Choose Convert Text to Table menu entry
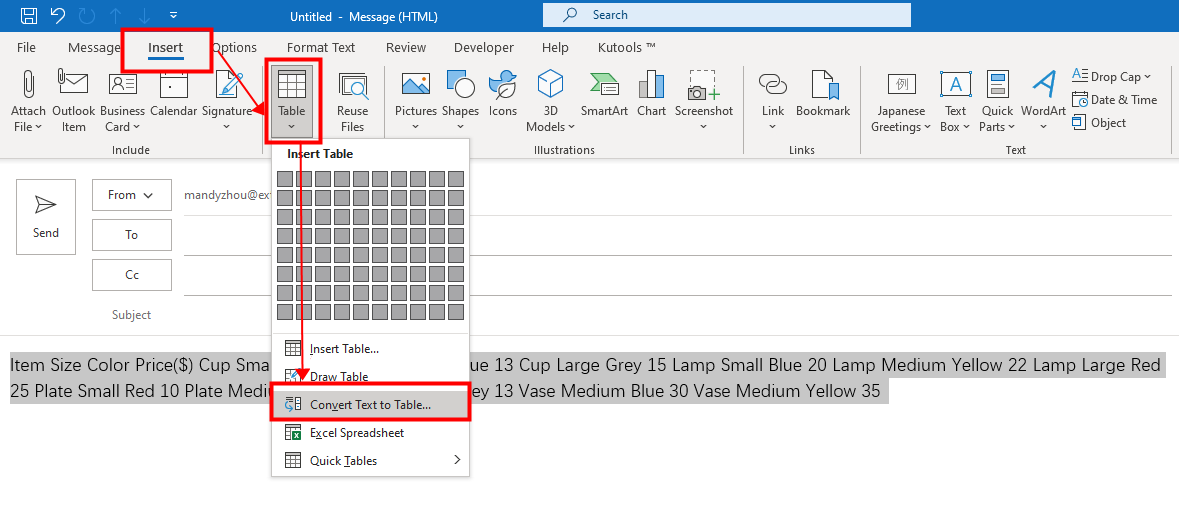The width and height of the screenshot is (1179, 509). 370,405
